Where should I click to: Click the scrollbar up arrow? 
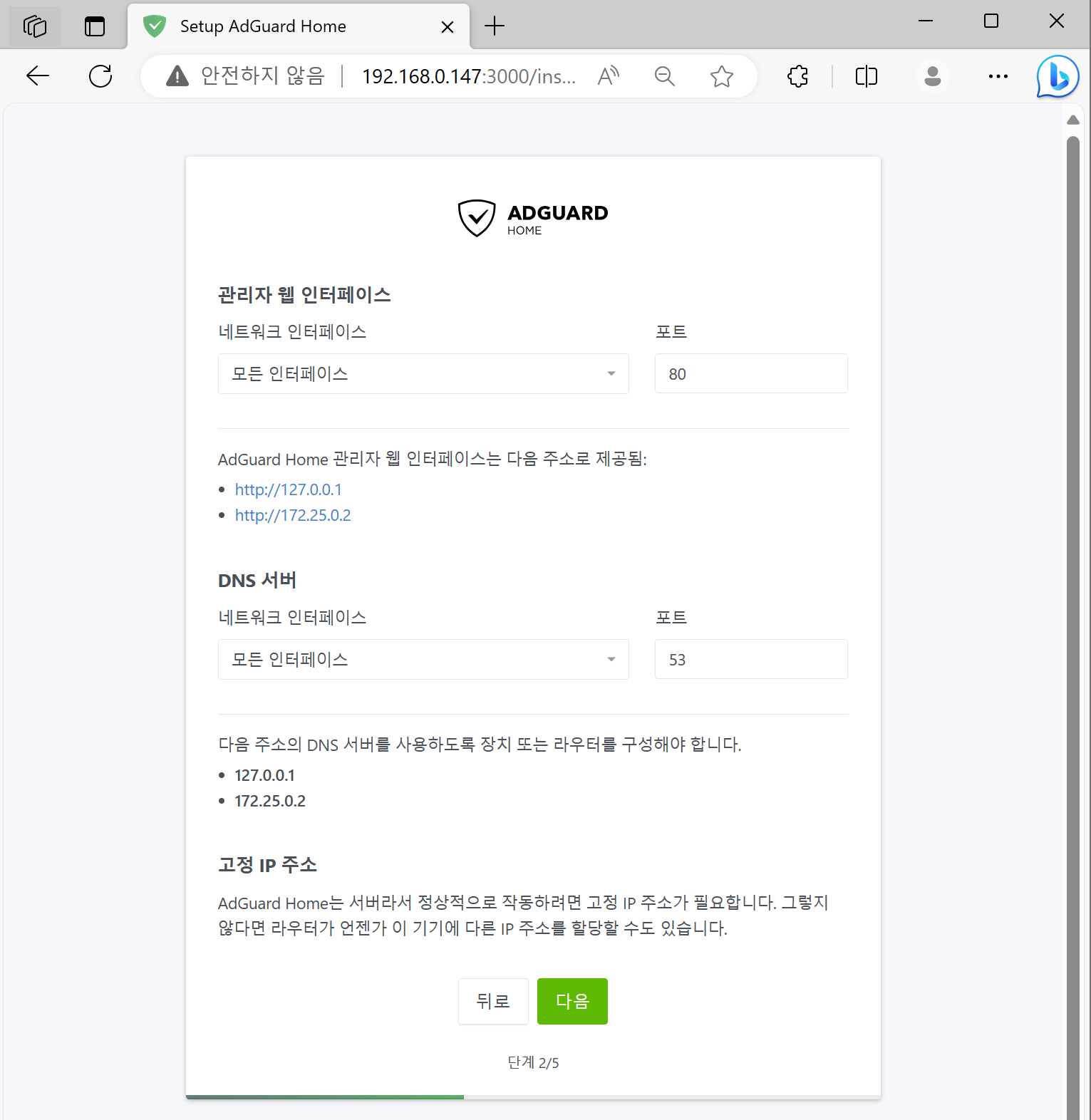(1073, 120)
